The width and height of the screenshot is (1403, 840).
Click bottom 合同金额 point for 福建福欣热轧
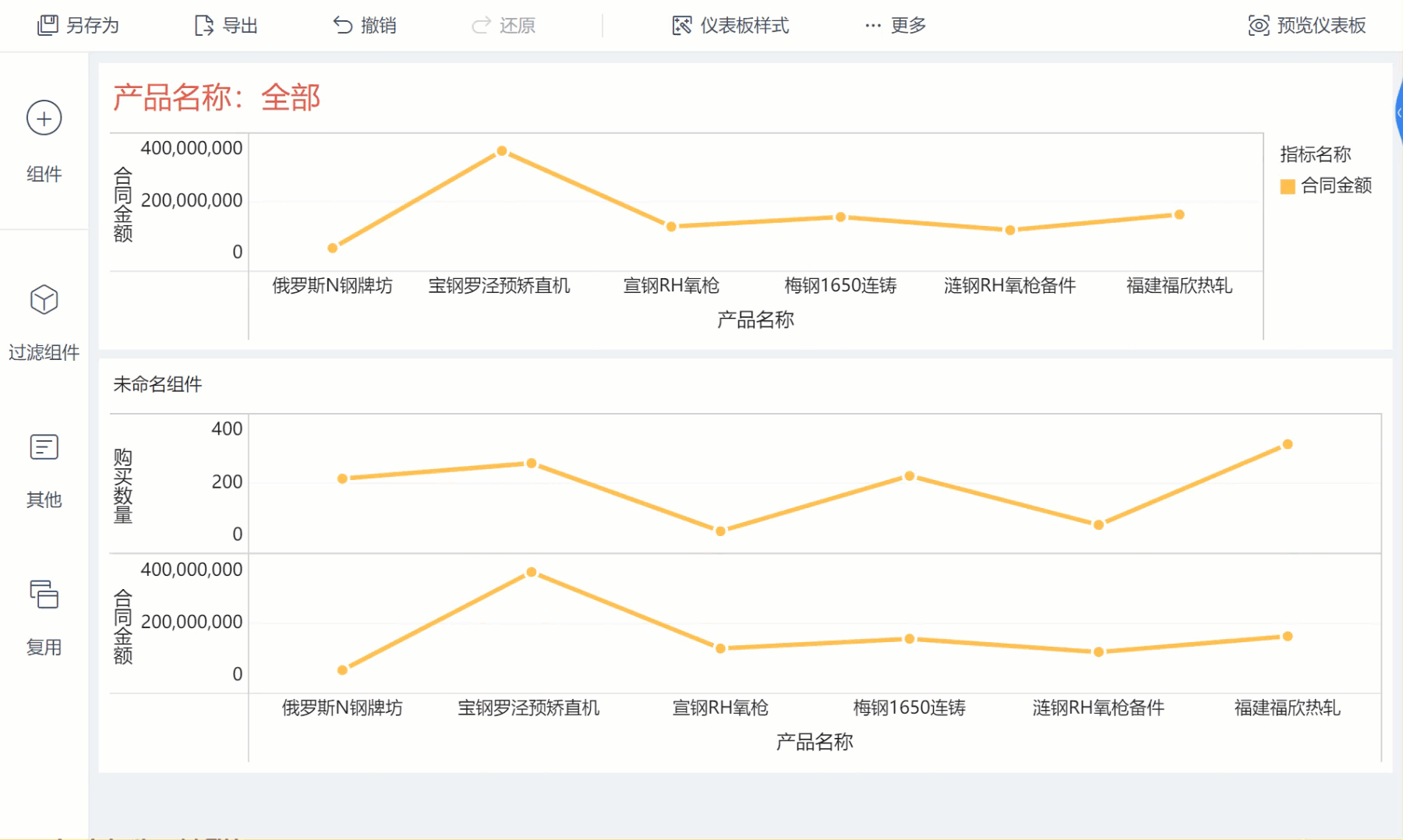pos(1288,637)
